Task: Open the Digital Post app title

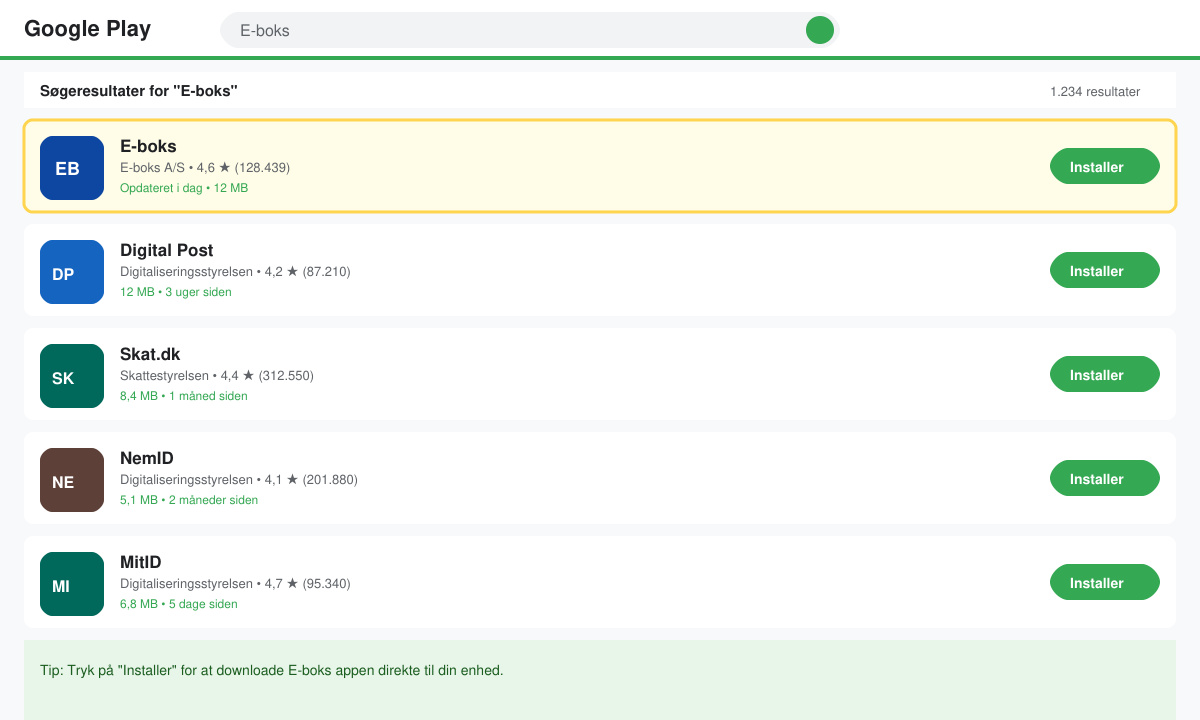Action: coord(166,250)
